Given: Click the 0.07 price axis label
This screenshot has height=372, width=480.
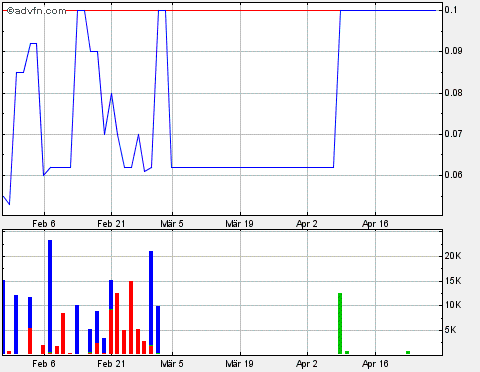Looking at the screenshot, I should [x=454, y=134].
